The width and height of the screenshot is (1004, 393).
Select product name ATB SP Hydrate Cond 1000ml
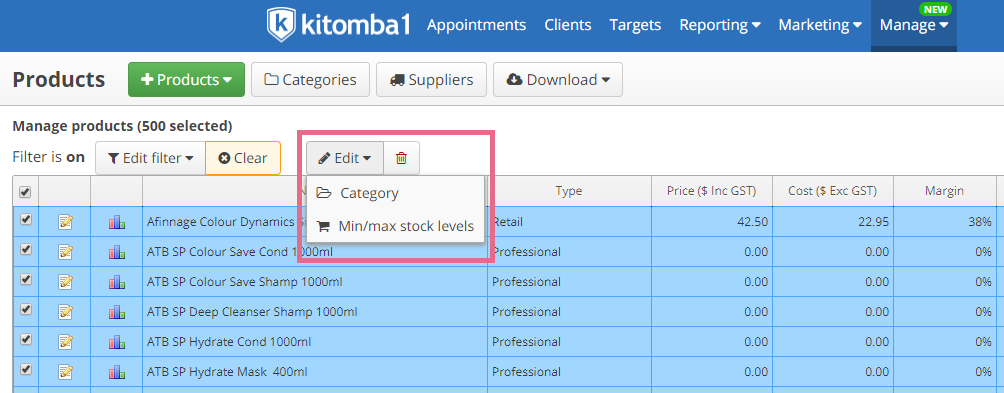tap(229, 342)
